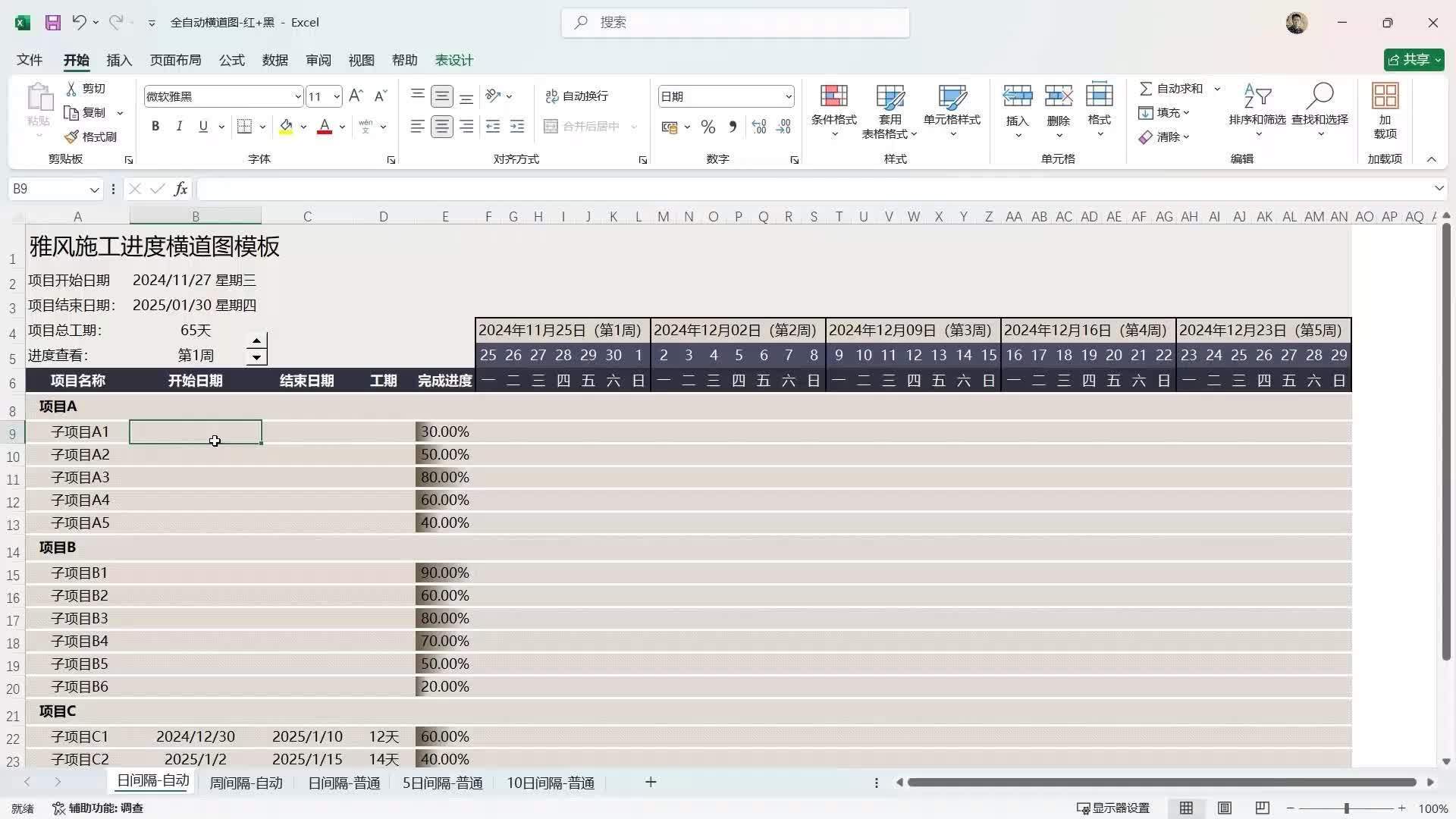Toggle italic formatting
Viewport: 1456px width, 819px height.
[x=179, y=127]
